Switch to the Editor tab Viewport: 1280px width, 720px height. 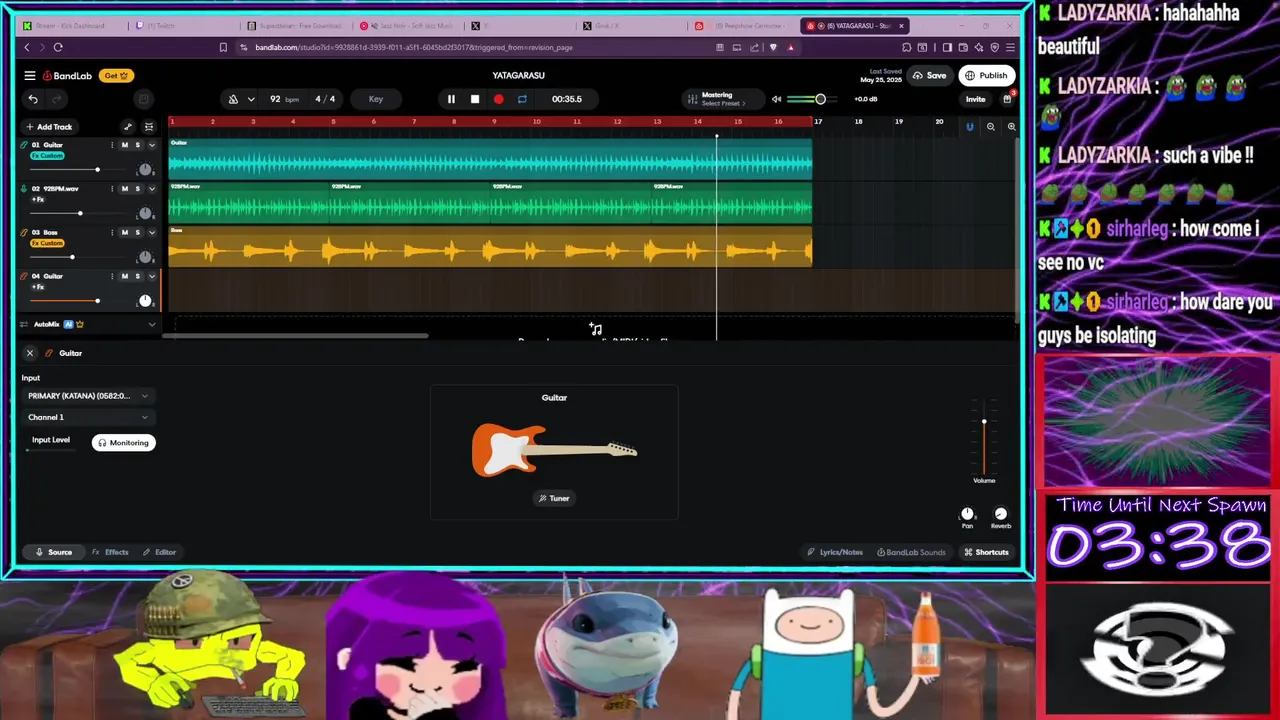pos(160,552)
